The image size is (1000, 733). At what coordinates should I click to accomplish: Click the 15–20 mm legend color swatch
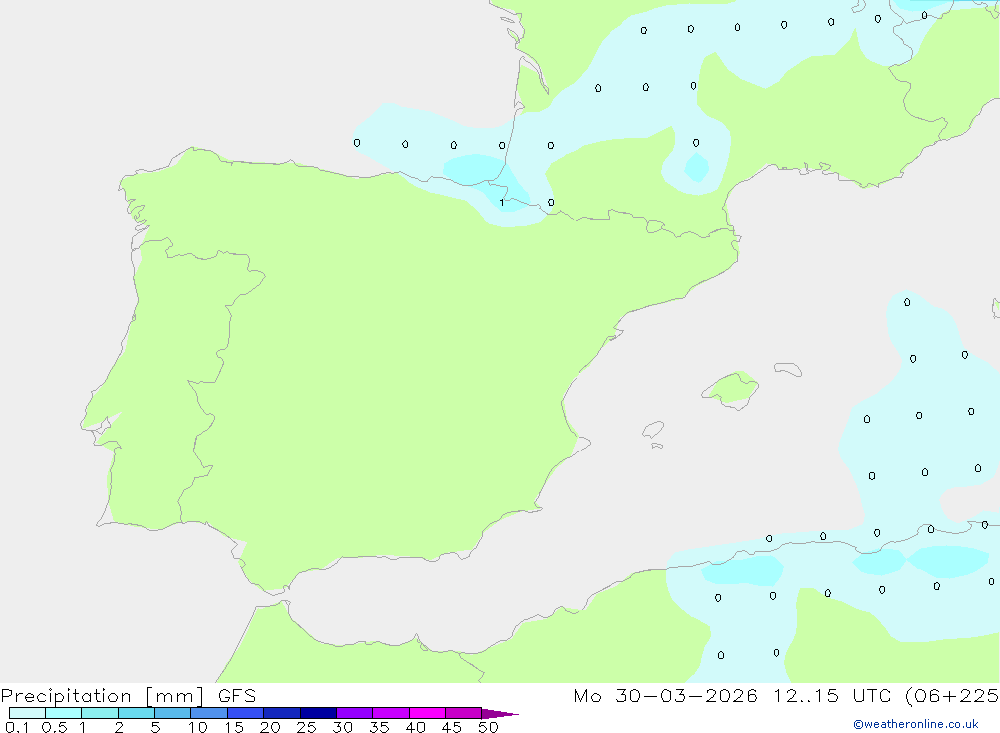[246, 713]
